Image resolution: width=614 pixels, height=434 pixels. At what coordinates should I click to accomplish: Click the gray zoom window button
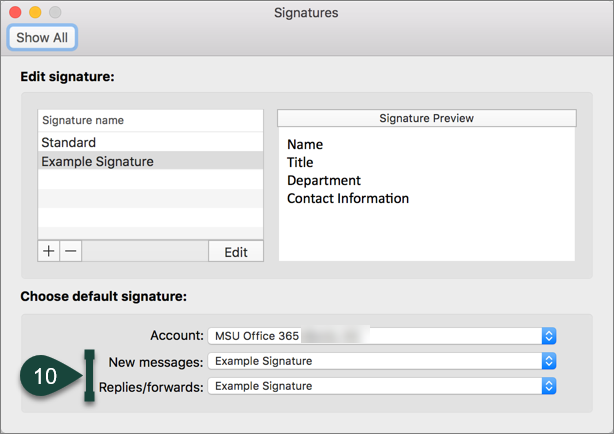click(x=54, y=13)
